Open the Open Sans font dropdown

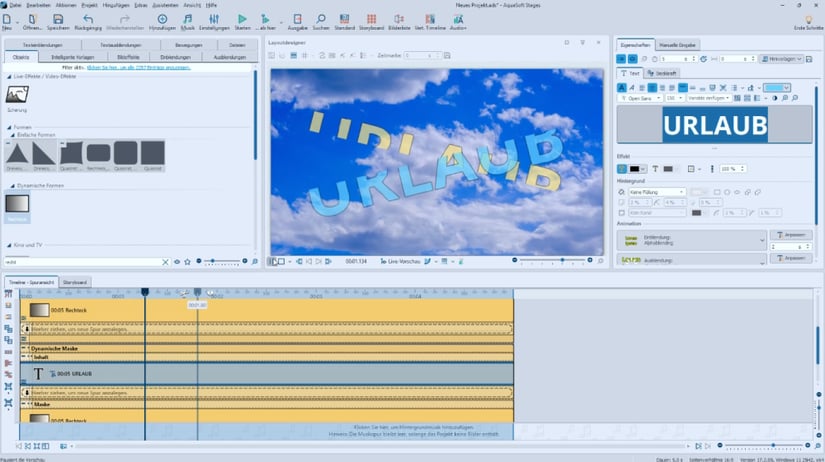pos(640,98)
